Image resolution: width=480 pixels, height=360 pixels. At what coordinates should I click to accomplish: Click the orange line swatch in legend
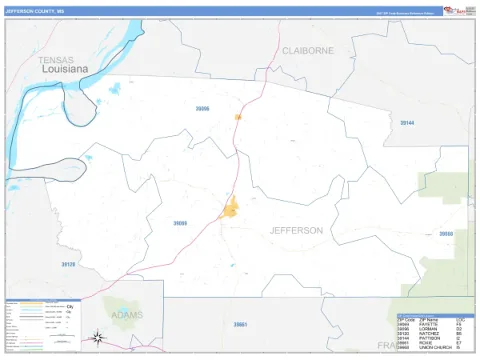32,304
